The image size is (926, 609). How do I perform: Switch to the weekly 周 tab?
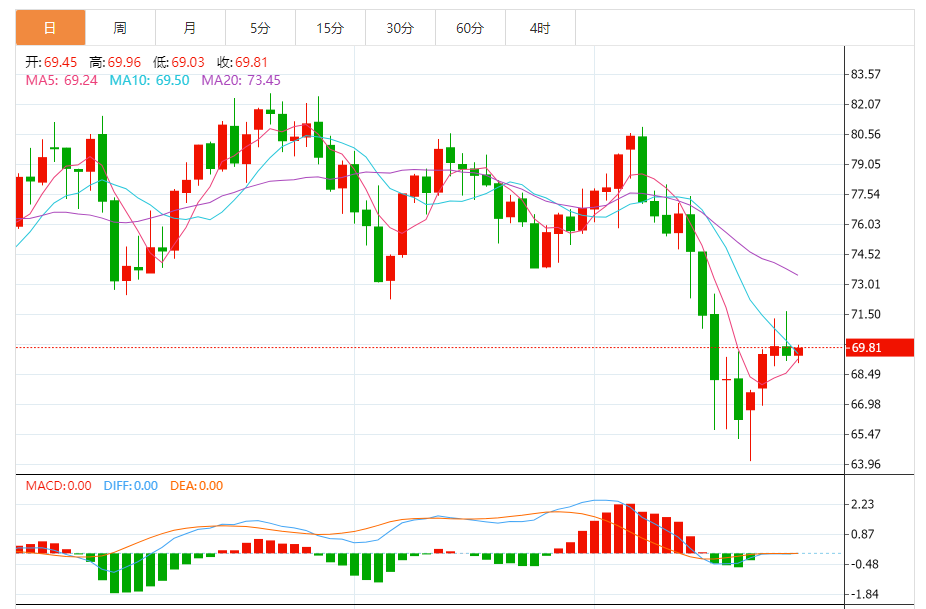(x=120, y=28)
